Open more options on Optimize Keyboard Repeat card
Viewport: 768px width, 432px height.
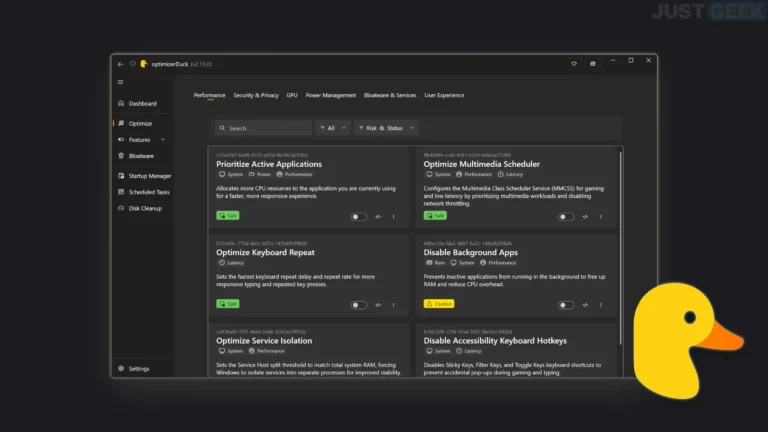[394, 305]
